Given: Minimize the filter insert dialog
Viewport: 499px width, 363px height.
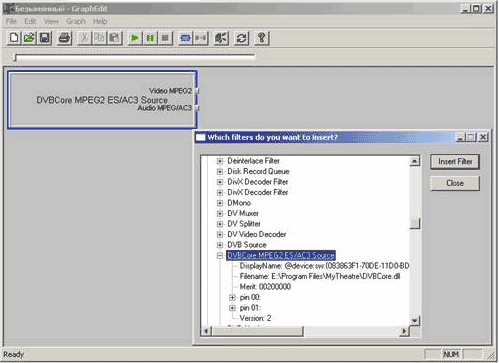Looking at the screenshot, I should [460, 137].
